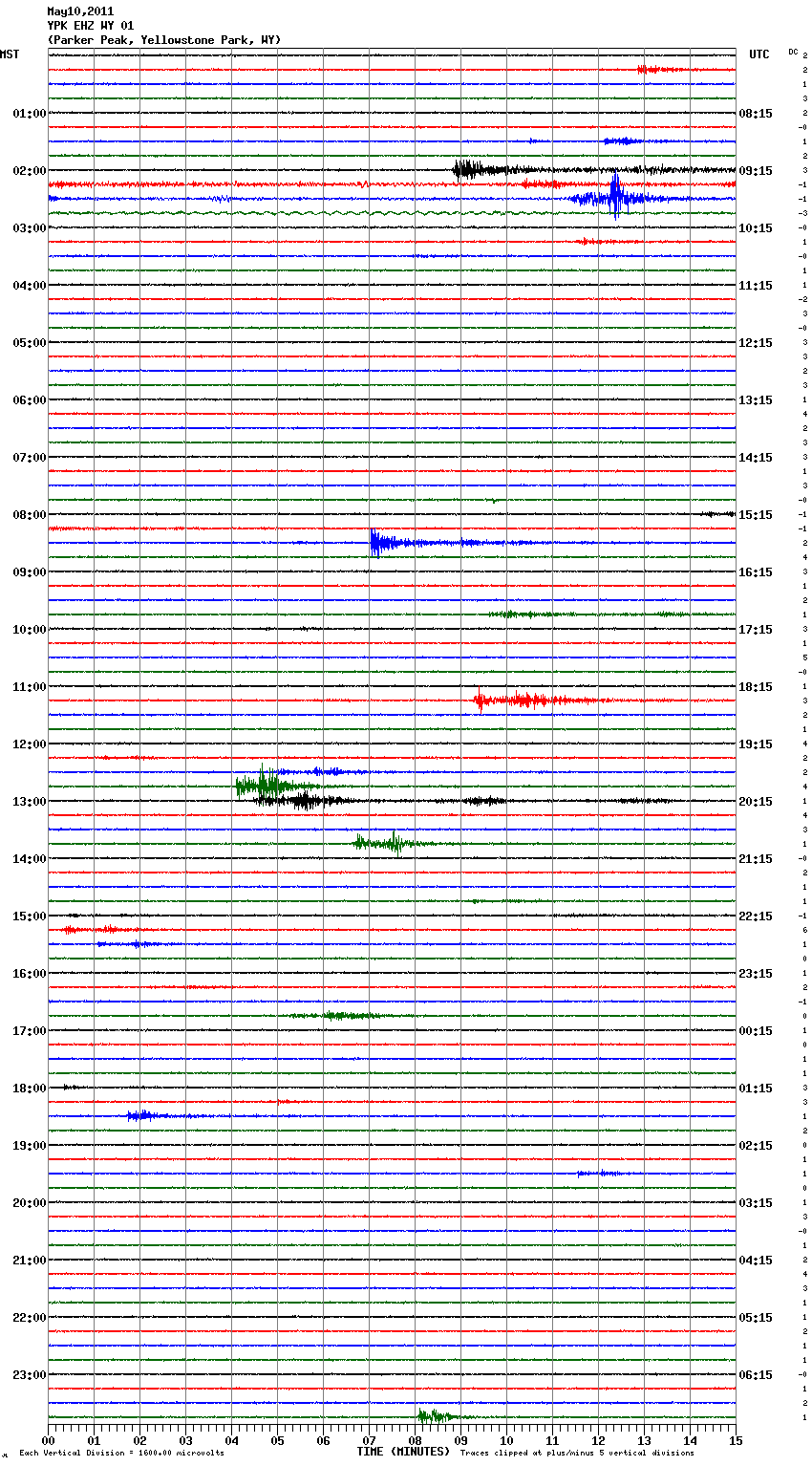Viewport: 812px width, 1466px height.
Task: Select the 18:00 MST time label
Action: [29, 1089]
